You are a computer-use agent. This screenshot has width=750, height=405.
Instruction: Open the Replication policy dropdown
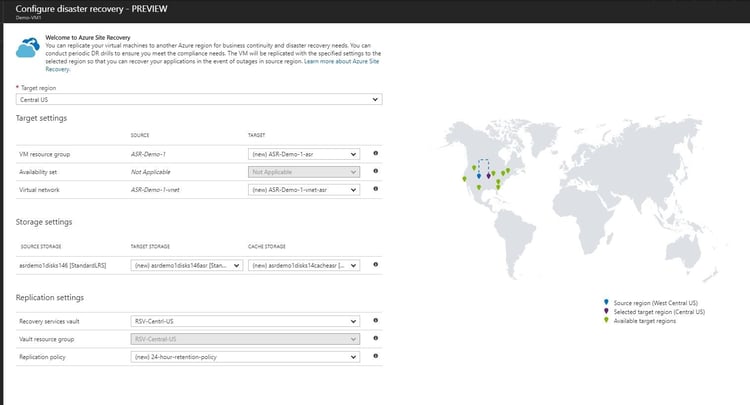pos(245,357)
